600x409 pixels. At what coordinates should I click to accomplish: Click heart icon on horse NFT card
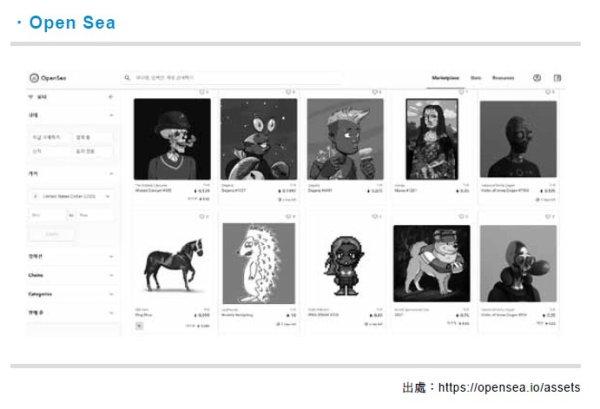coord(202,217)
